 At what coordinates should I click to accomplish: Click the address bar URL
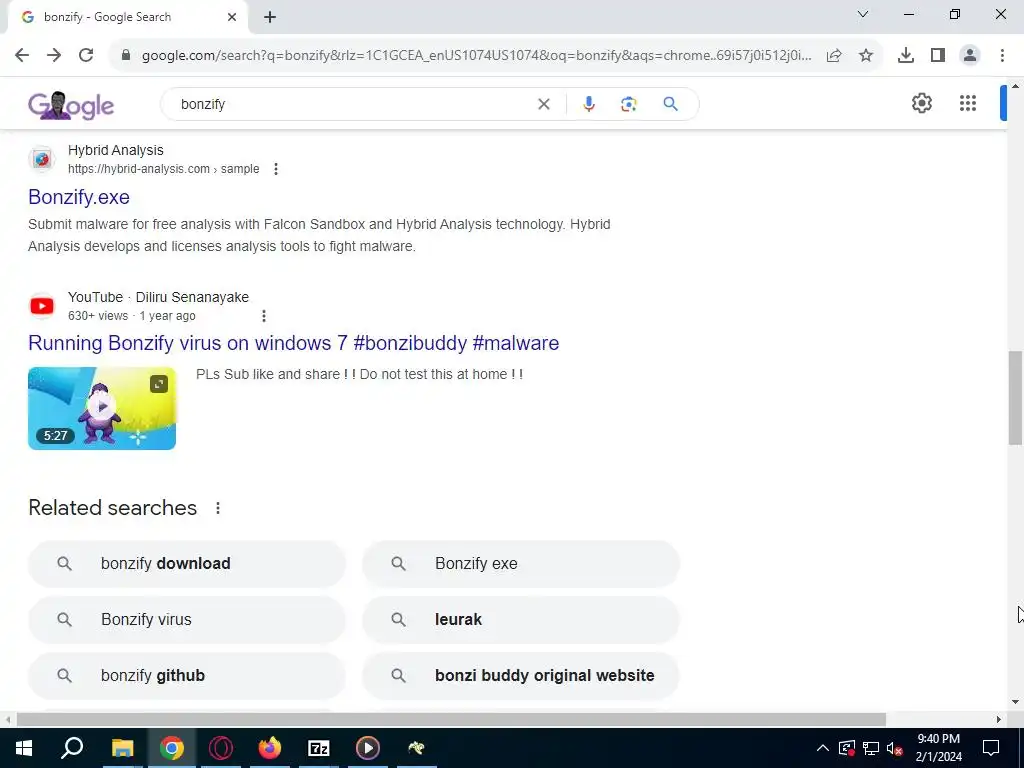click(x=477, y=56)
